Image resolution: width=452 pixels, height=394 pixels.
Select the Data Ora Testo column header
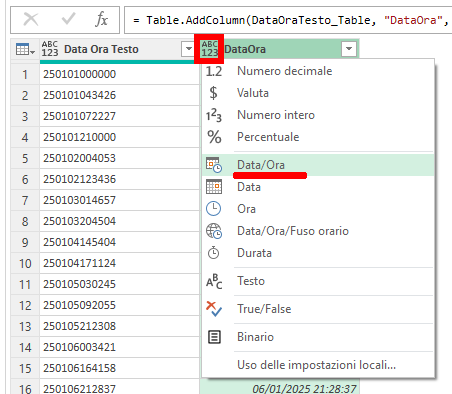101,49
